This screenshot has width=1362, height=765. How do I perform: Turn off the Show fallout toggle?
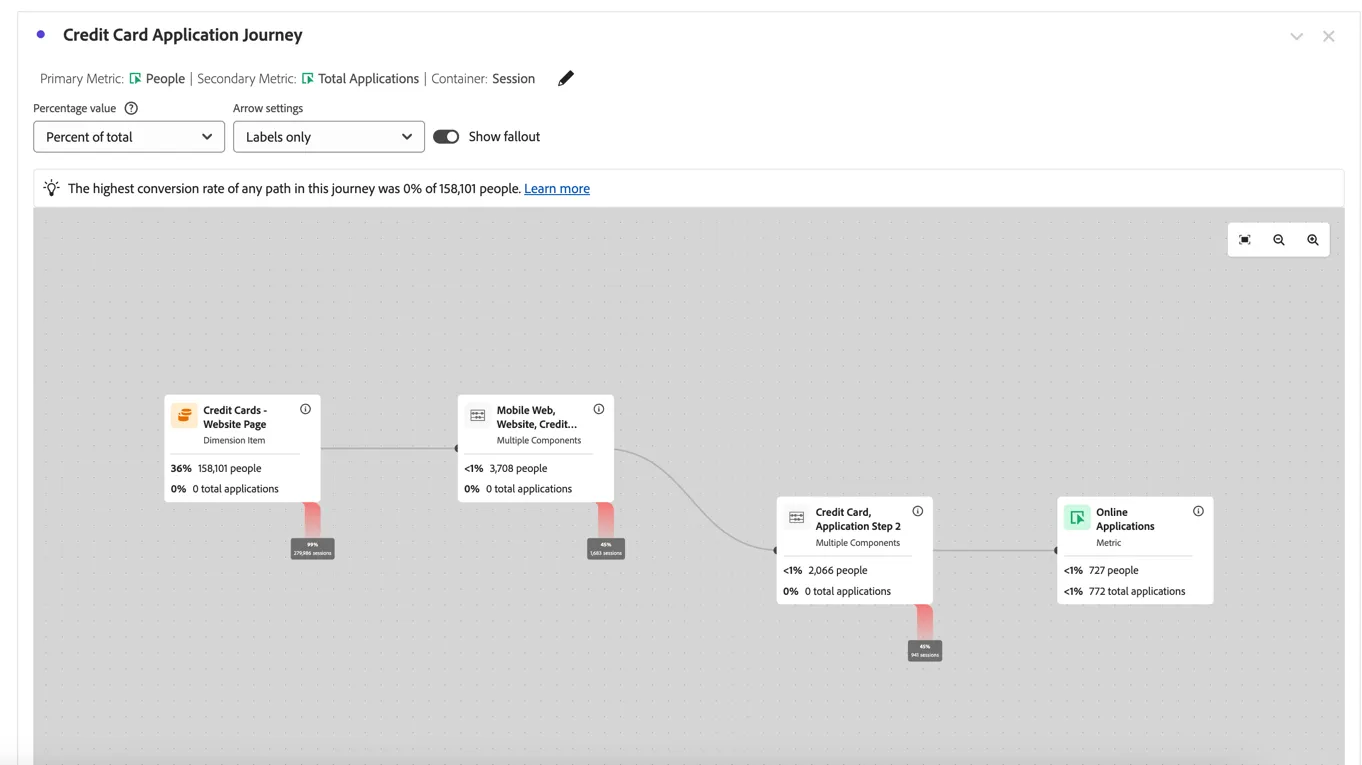tap(446, 137)
